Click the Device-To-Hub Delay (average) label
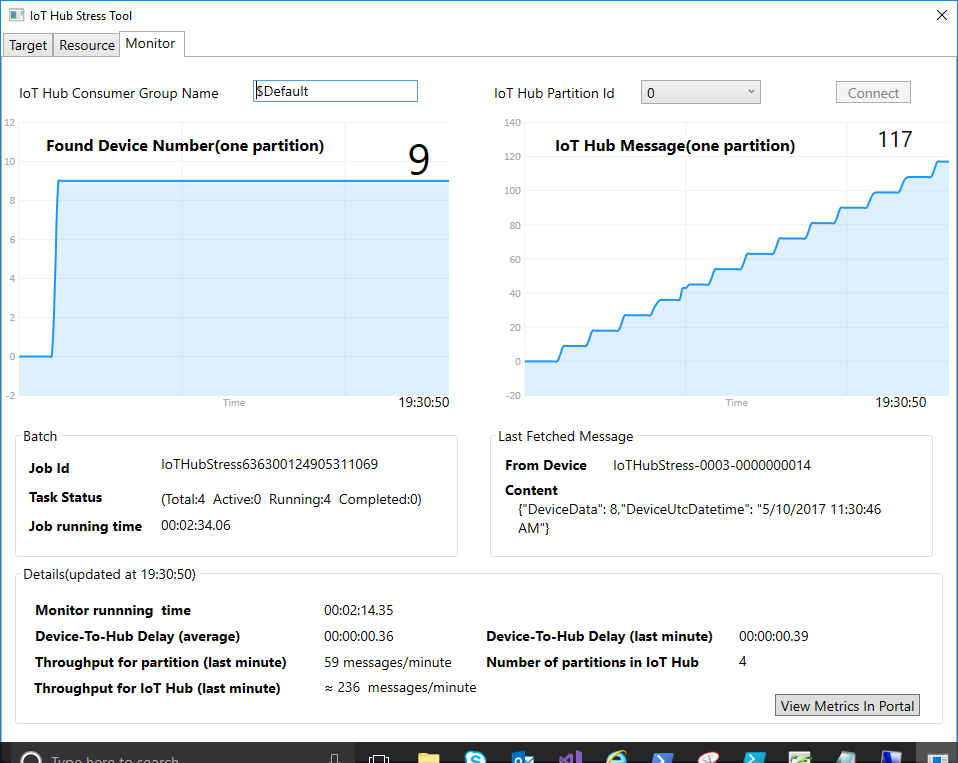This screenshot has height=763, width=958. click(137, 637)
